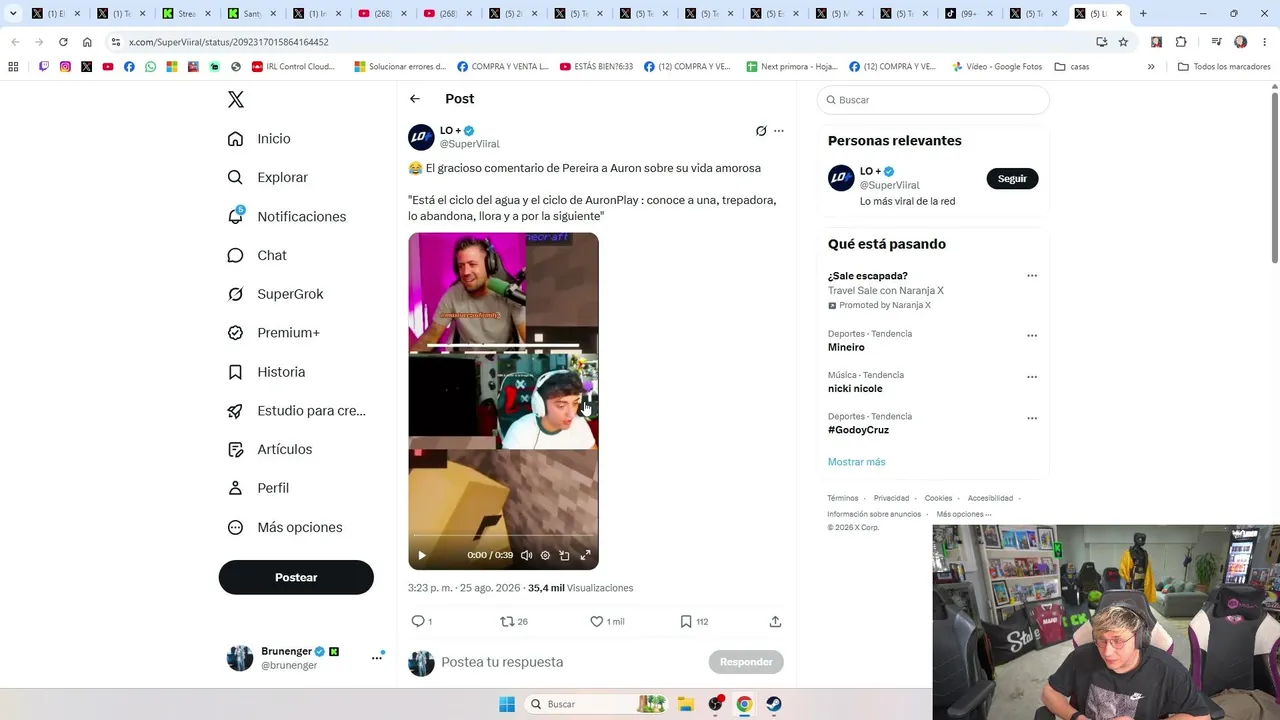This screenshot has height=720, width=1280.
Task: Open SuperGrok in the sidebar
Action: point(275,294)
